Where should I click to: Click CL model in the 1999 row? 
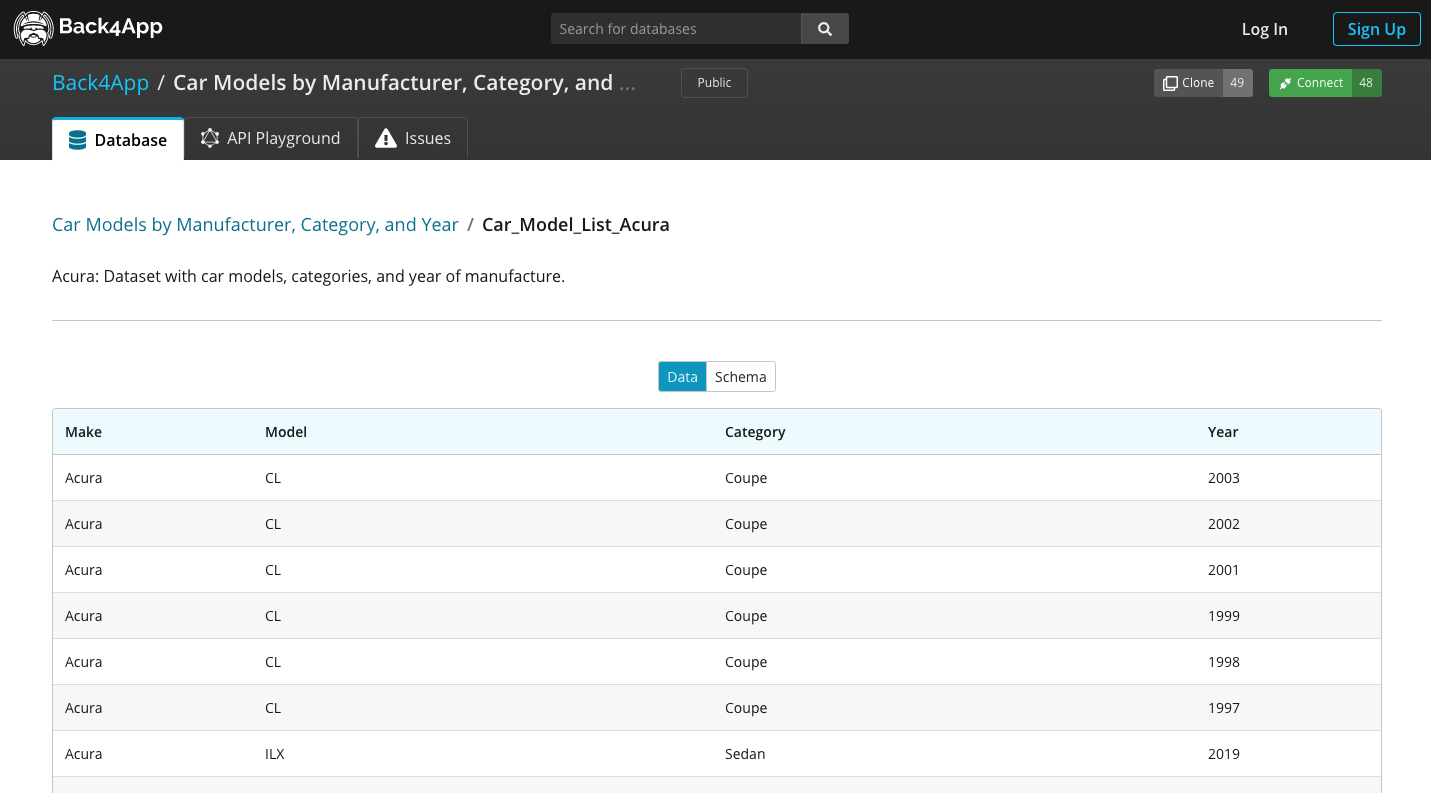[x=273, y=616]
